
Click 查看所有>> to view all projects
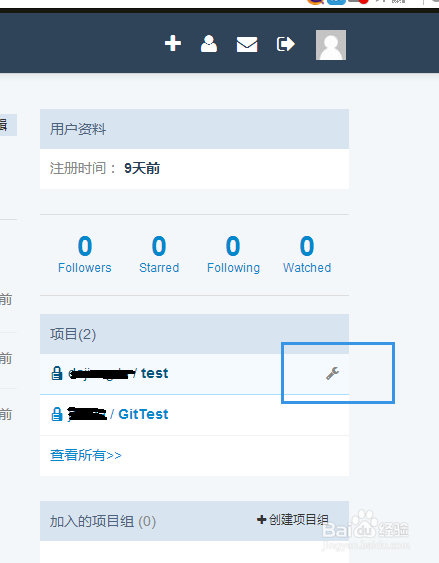click(x=86, y=455)
